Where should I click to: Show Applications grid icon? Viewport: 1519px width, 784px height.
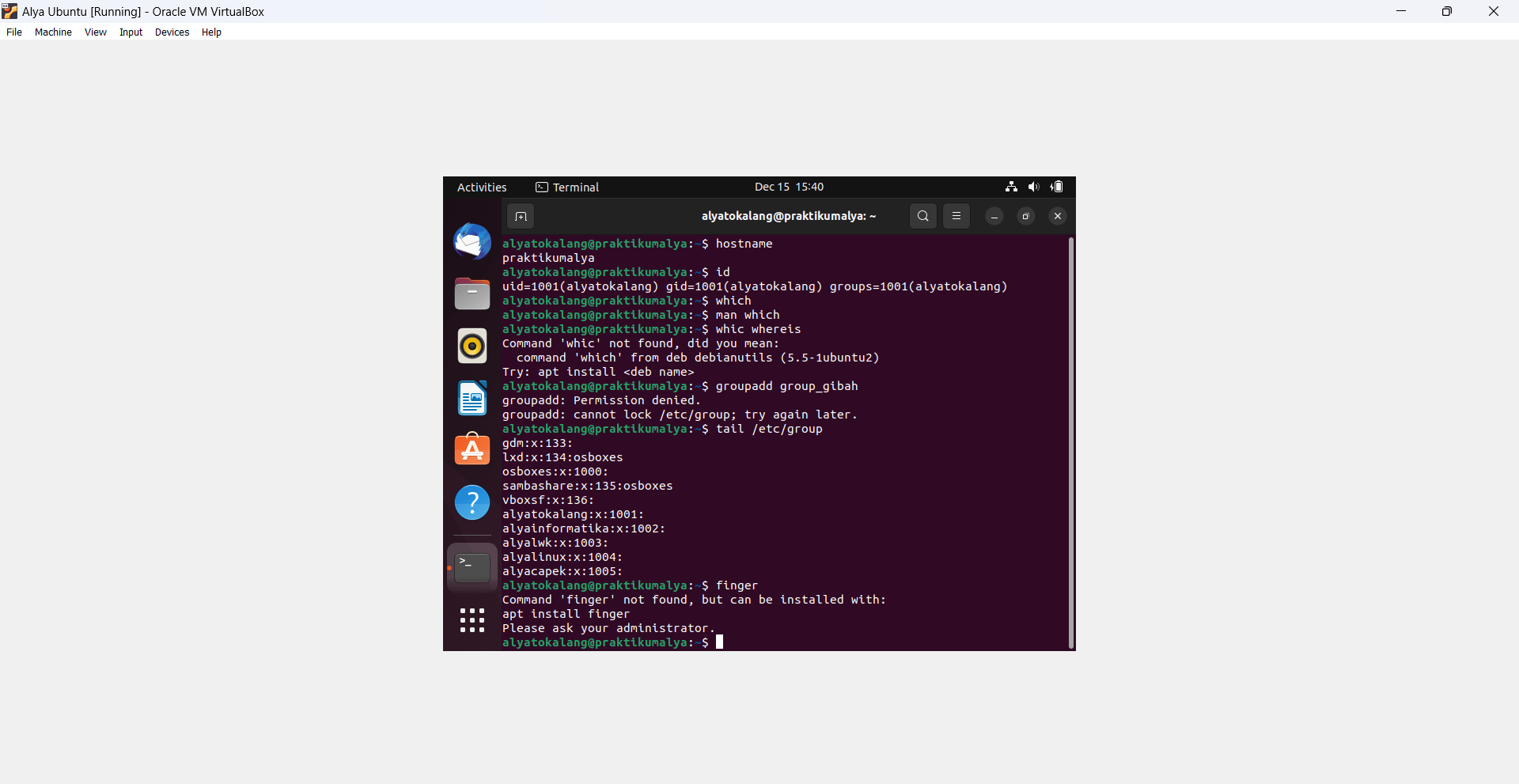coord(472,620)
